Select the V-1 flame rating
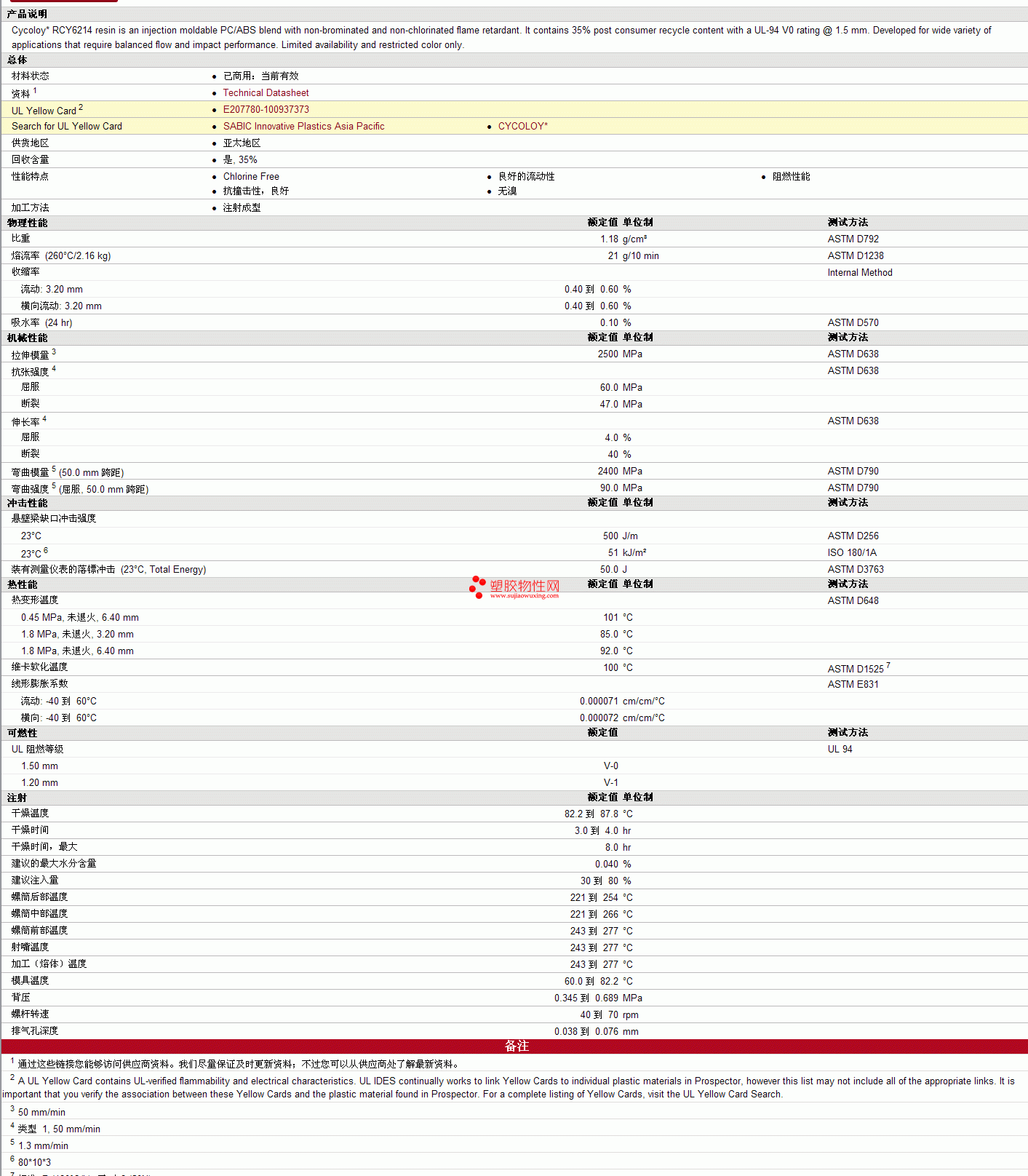Screen dimensions: 1028x1176 (611, 783)
